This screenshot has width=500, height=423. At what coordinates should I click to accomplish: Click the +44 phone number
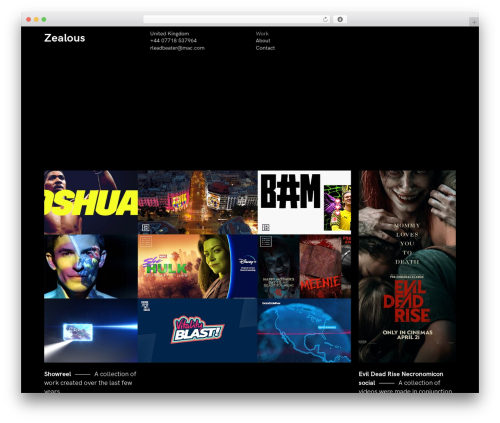(x=173, y=41)
